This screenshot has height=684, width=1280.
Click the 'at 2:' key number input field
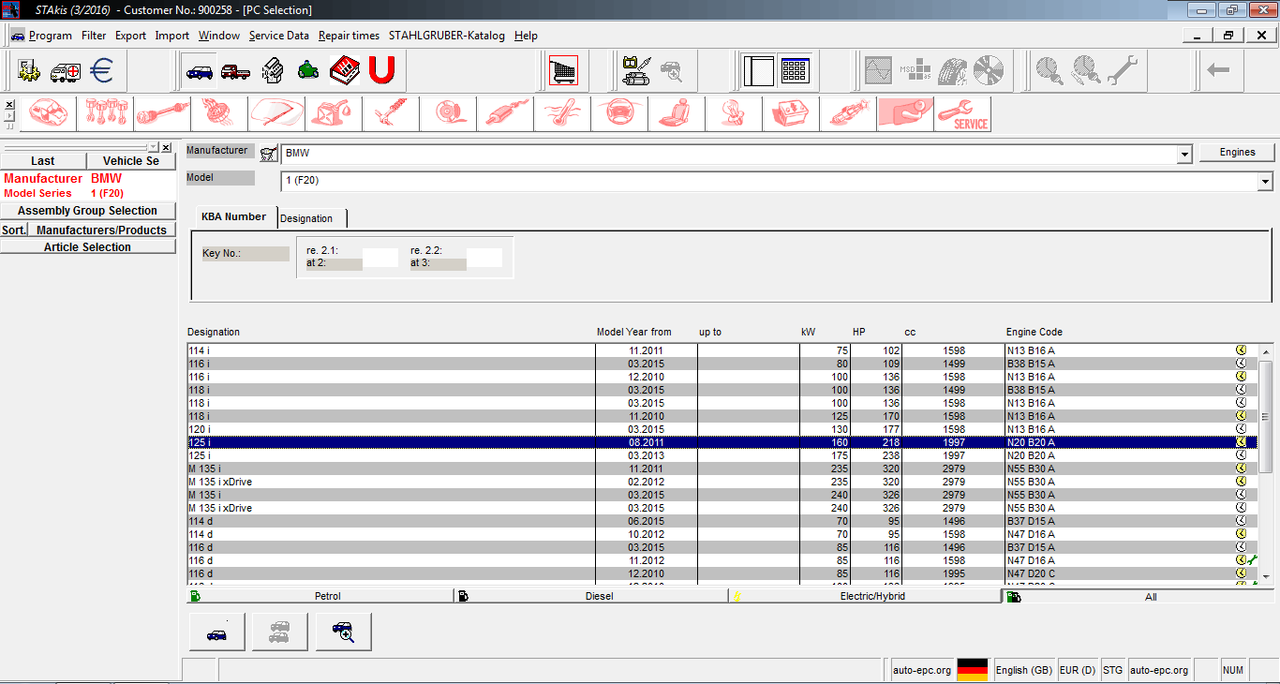click(380, 258)
